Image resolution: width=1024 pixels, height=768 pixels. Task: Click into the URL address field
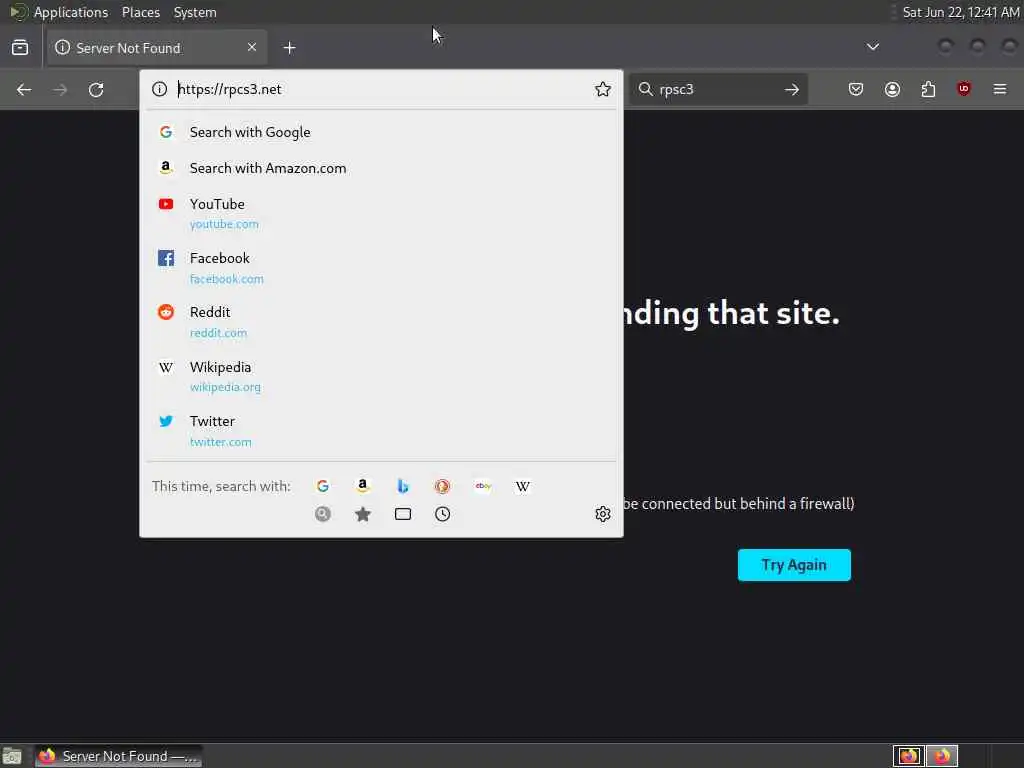click(x=382, y=89)
